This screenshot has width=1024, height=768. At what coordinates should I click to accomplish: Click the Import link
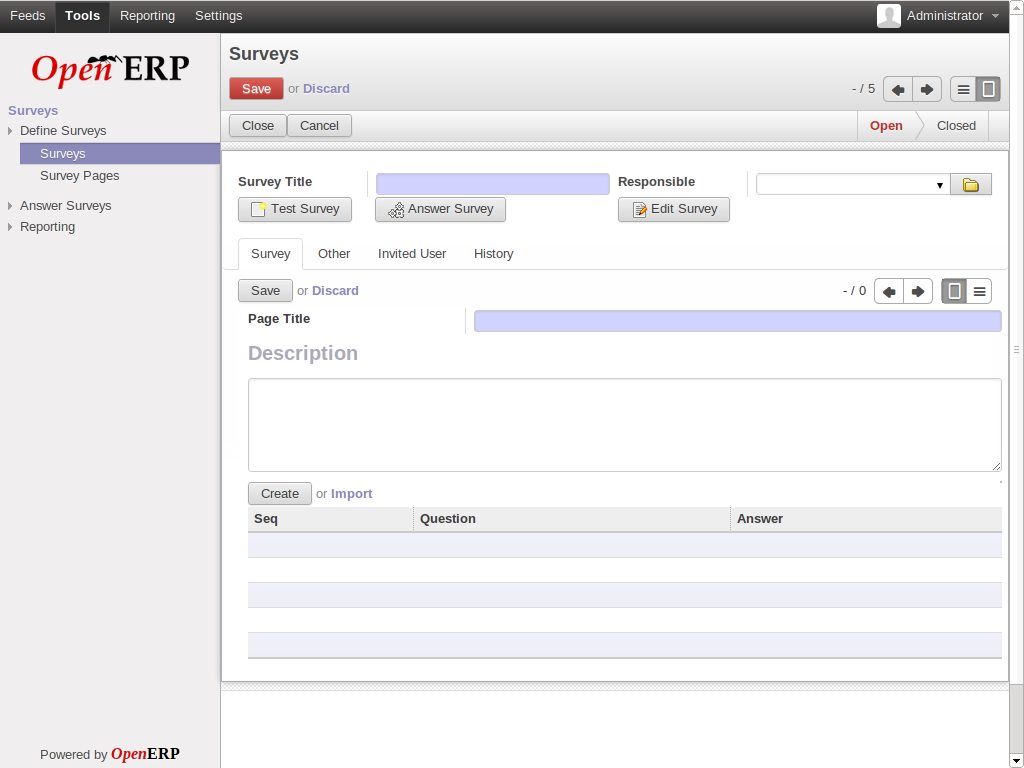click(351, 494)
